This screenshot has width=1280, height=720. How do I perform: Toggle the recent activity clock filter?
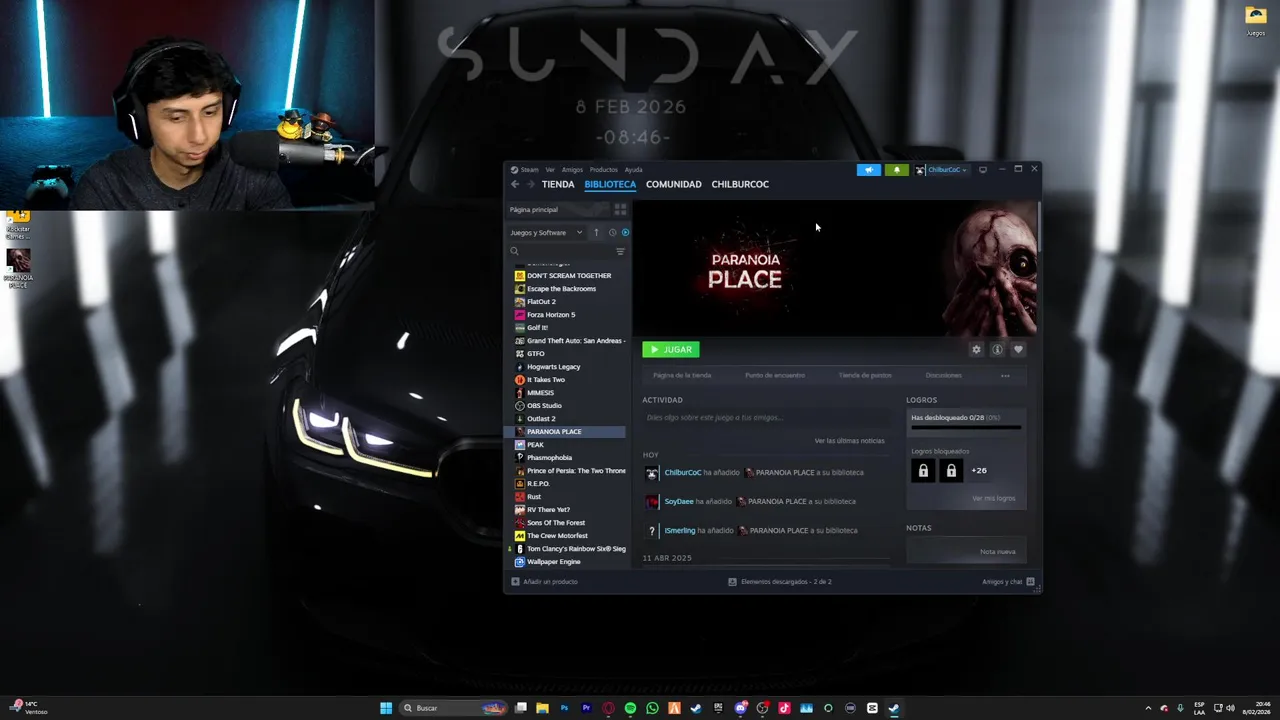612,233
